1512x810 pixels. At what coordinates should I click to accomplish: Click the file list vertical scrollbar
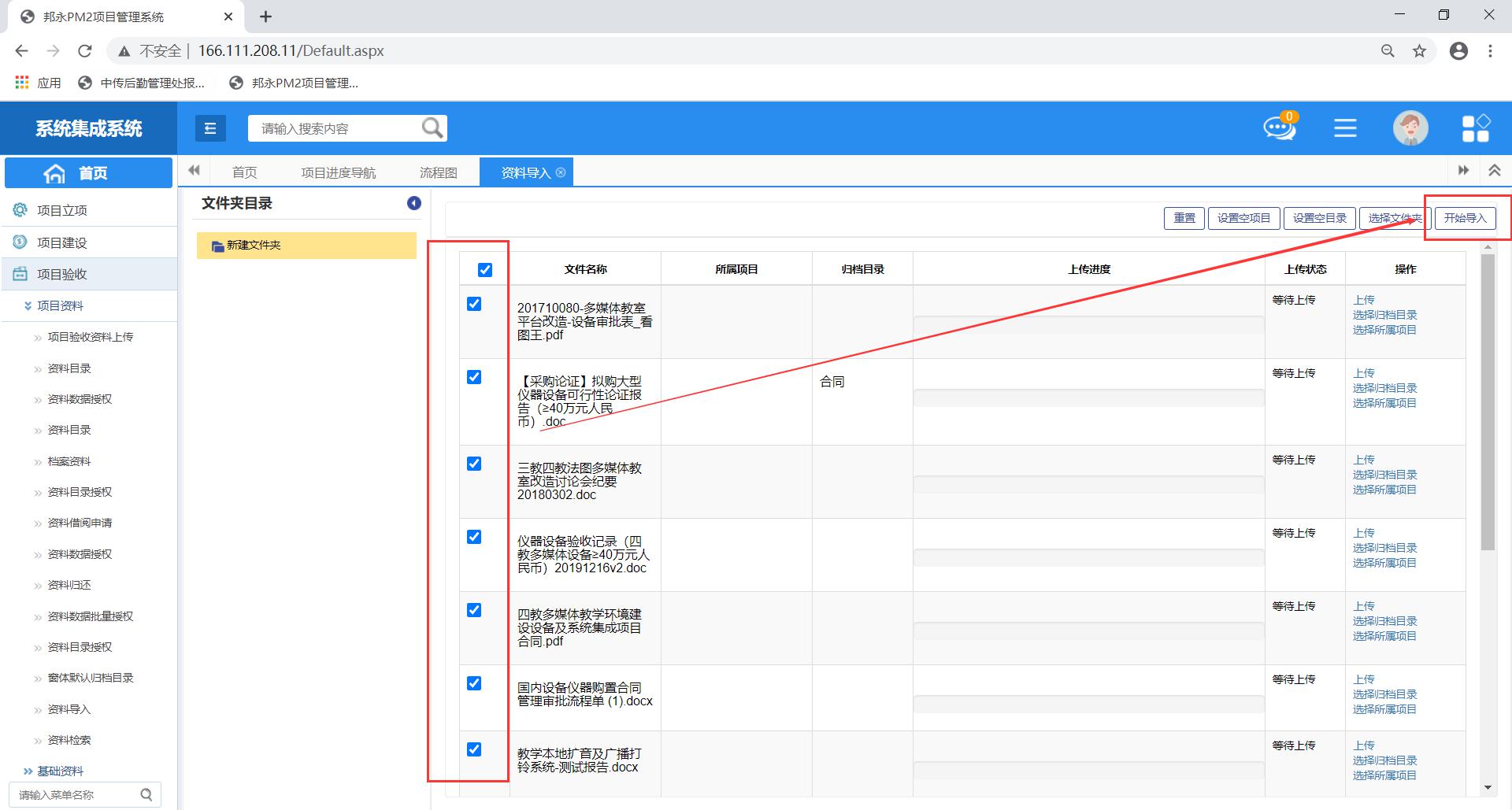tap(1488, 401)
